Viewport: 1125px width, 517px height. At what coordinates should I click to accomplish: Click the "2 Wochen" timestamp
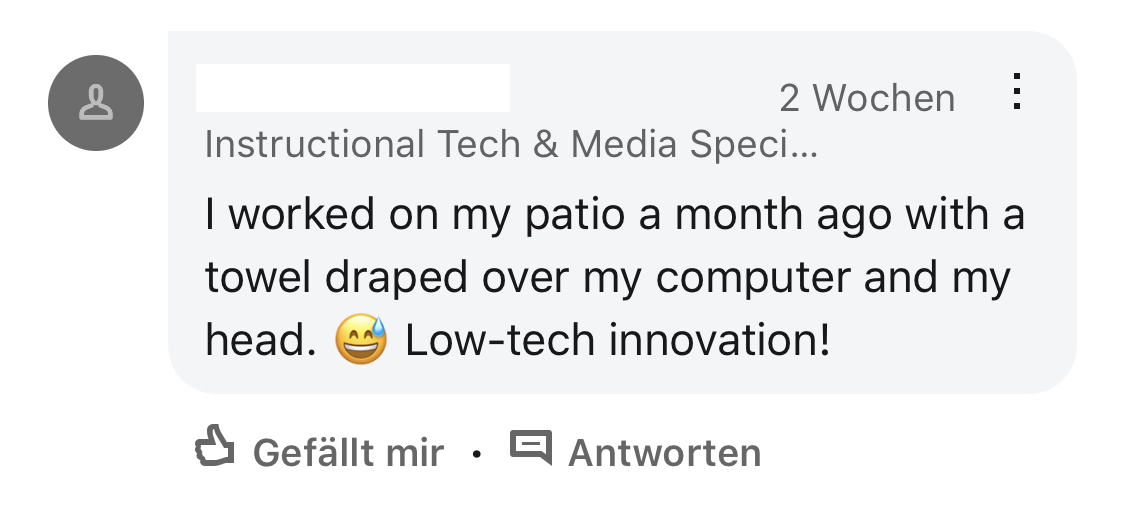pos(867,98)
